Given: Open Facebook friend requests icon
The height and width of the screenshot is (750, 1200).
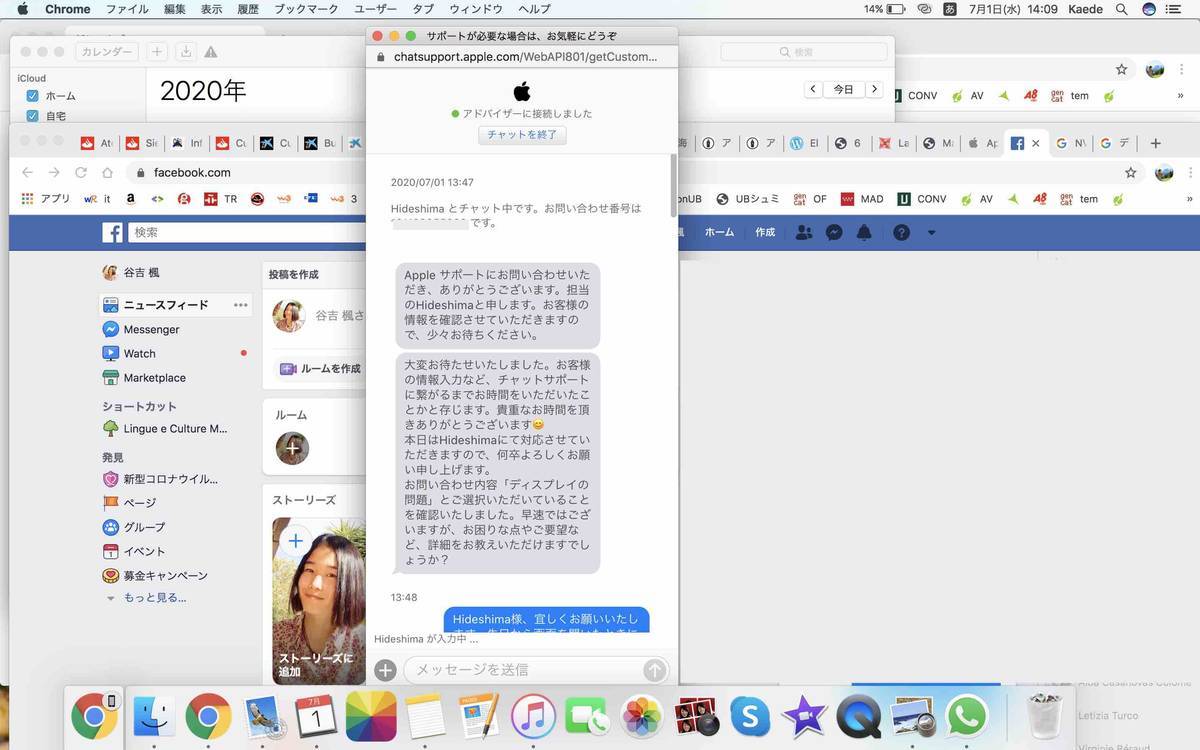Looking at the screenshot, I should [x=804, y=232].
